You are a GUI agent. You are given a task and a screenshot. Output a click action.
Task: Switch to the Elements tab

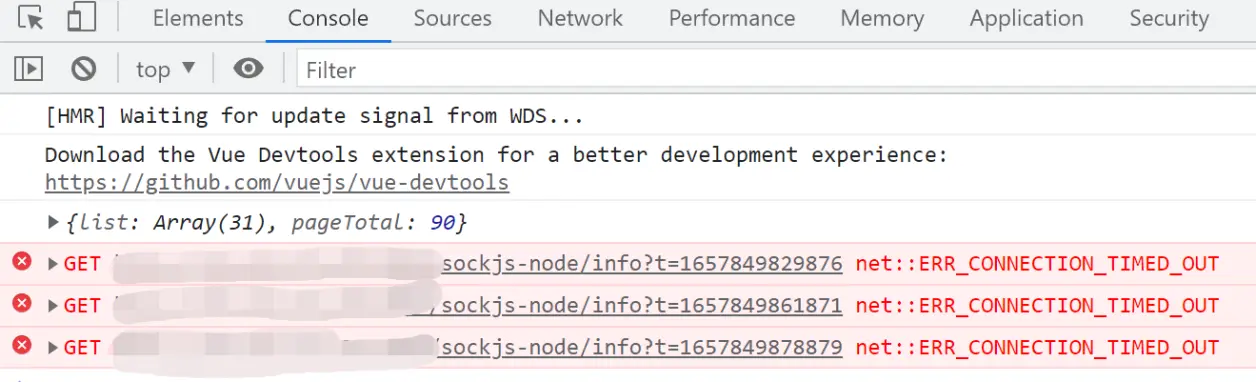198,18
